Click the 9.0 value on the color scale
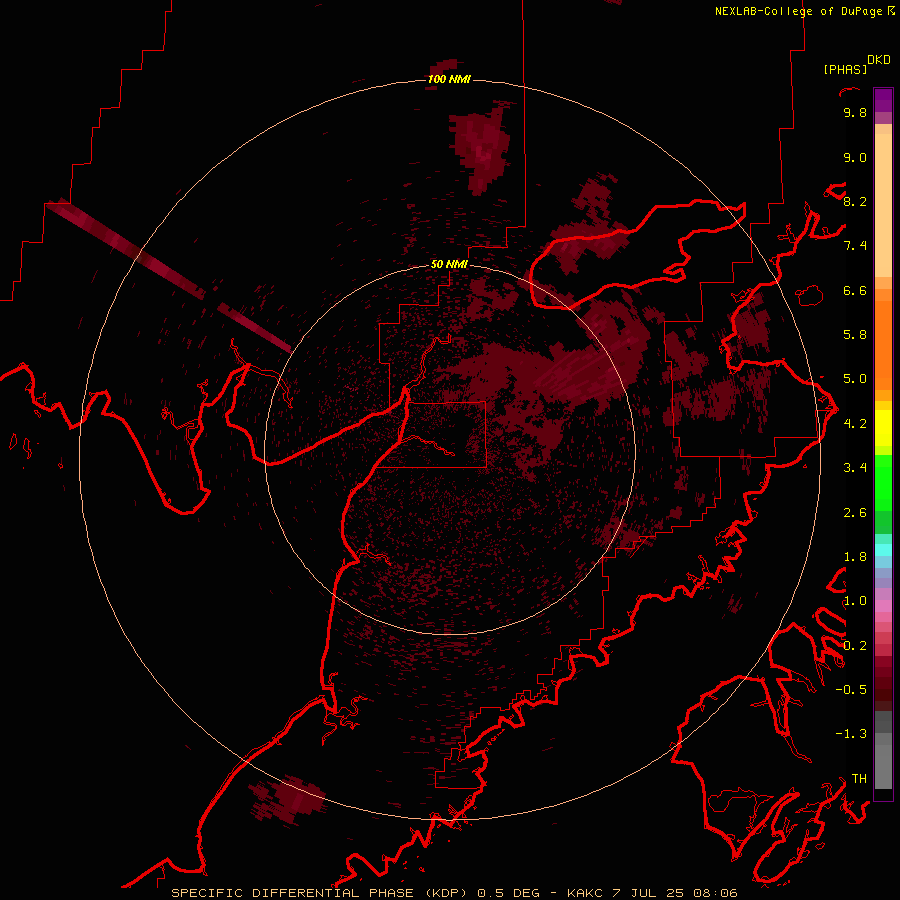Viewport: 900px width, 900px height. coord(855,157)
